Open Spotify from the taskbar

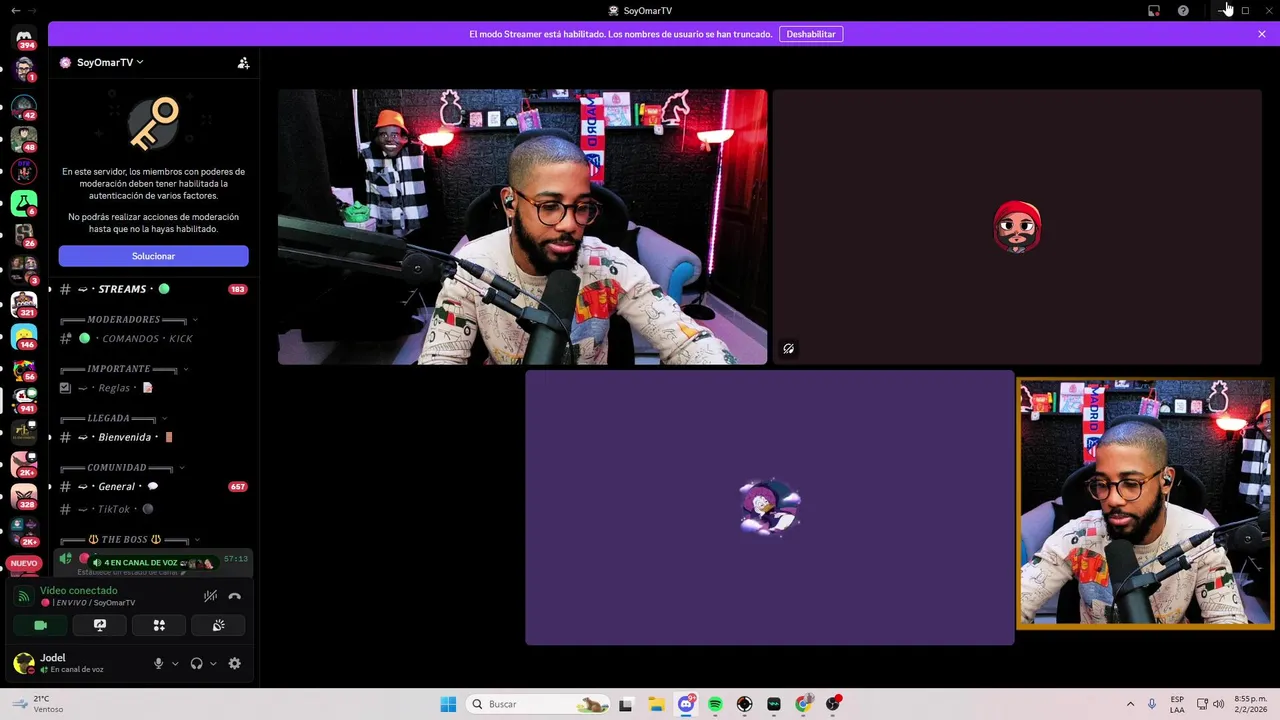(715, 704)
